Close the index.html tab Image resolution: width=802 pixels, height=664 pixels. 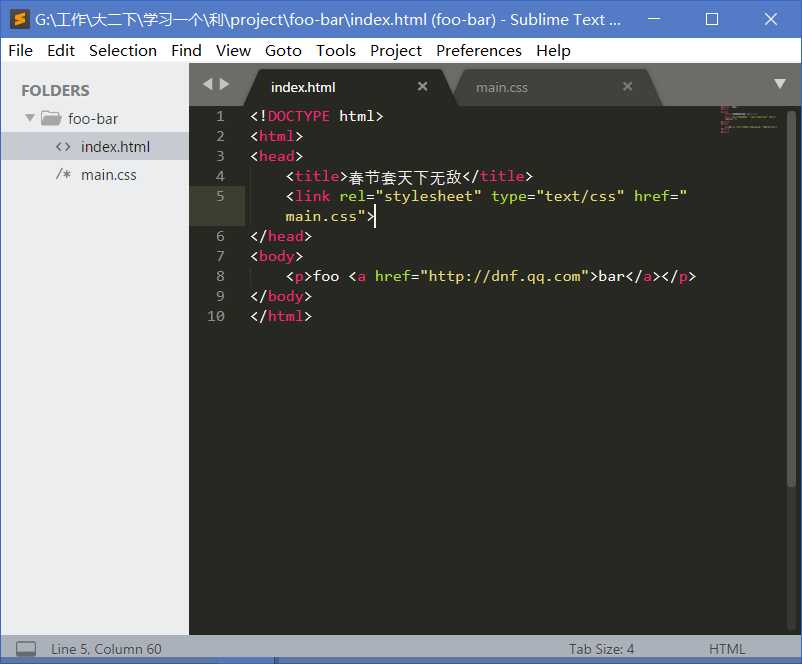pyautogui.click(x=422, y=86)
